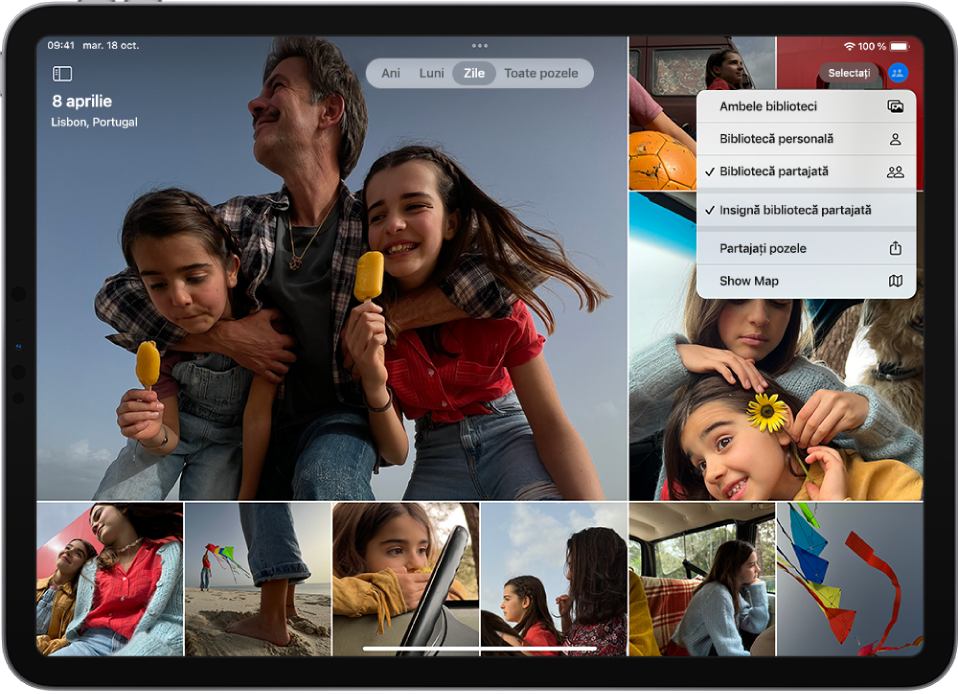This screenshot has width=958, height=694.
Task: Open thumbnail of feet on beach with kite
Action: coord(258,579)
